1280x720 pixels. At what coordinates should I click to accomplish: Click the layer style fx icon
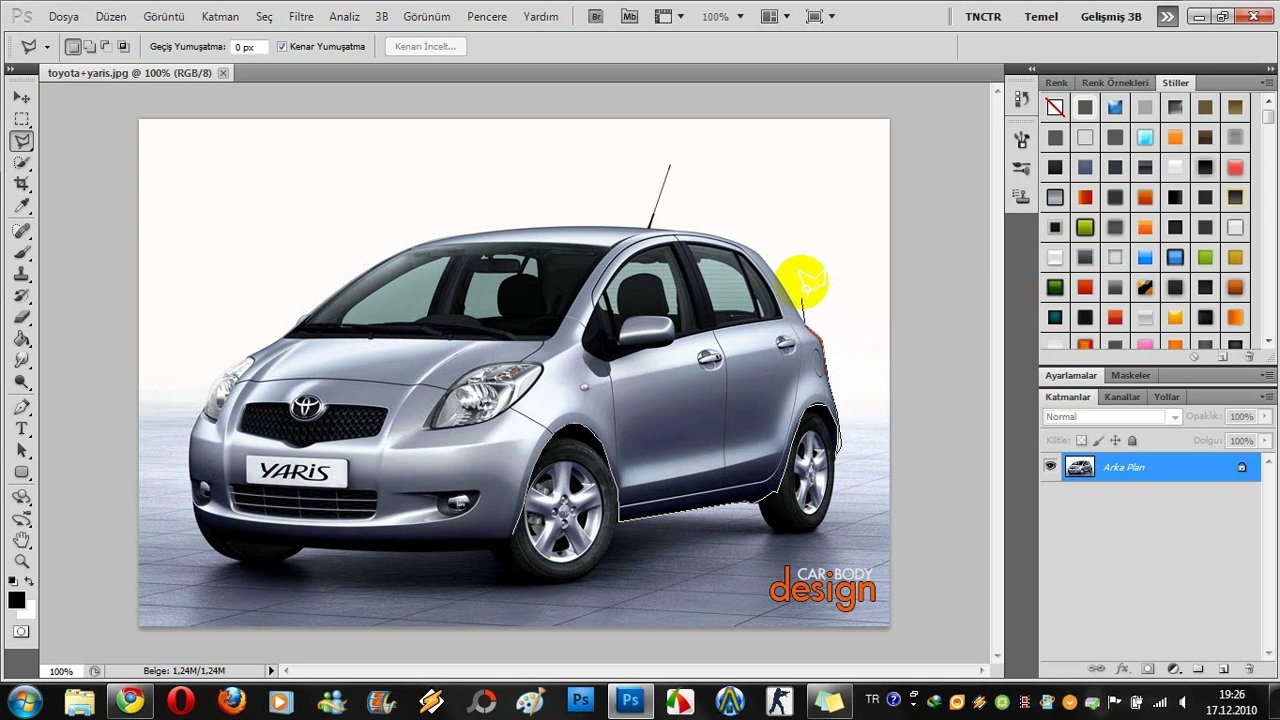pyautogui.click(x=1122, y=668)
